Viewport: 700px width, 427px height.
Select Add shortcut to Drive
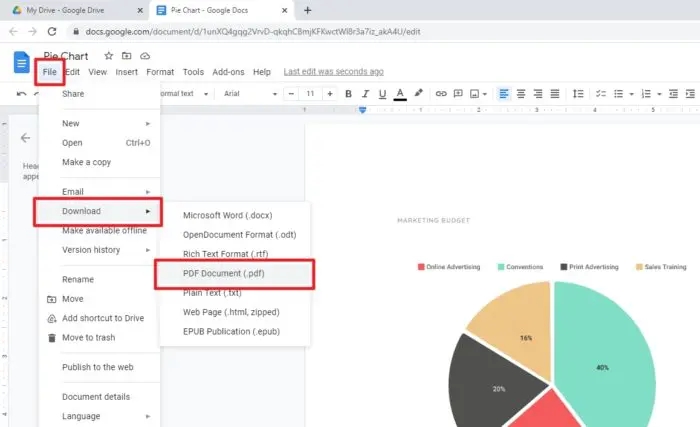[99, 318]
